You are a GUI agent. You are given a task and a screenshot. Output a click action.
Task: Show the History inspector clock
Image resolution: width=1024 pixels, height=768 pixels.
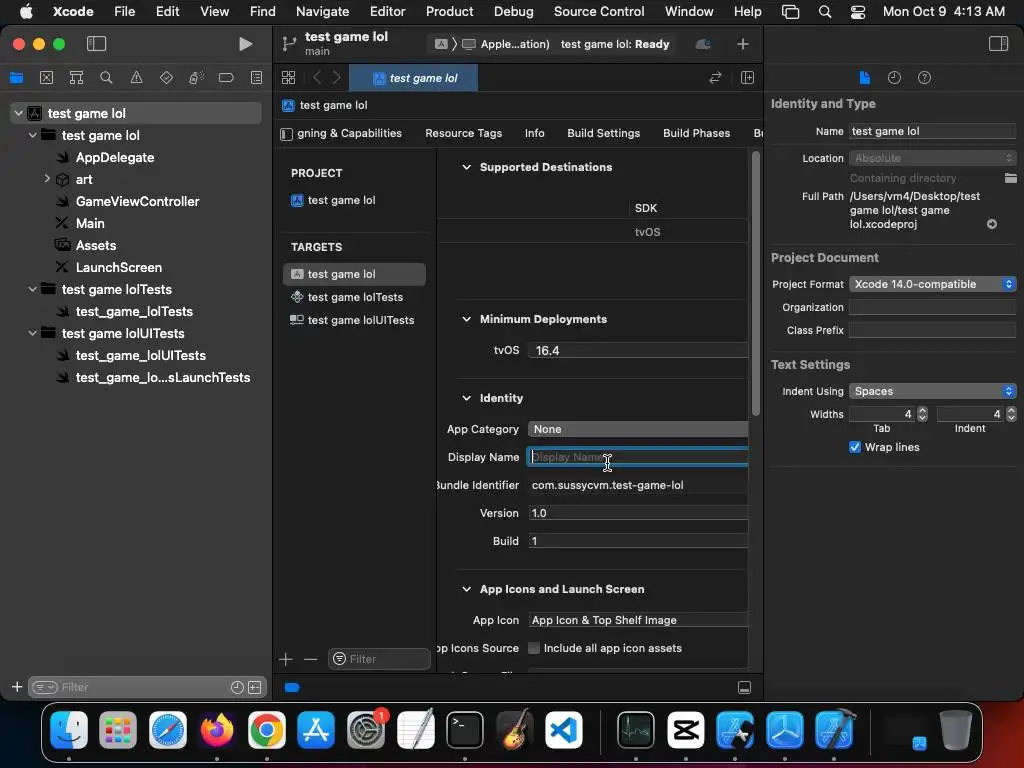(x=894, y=78)
